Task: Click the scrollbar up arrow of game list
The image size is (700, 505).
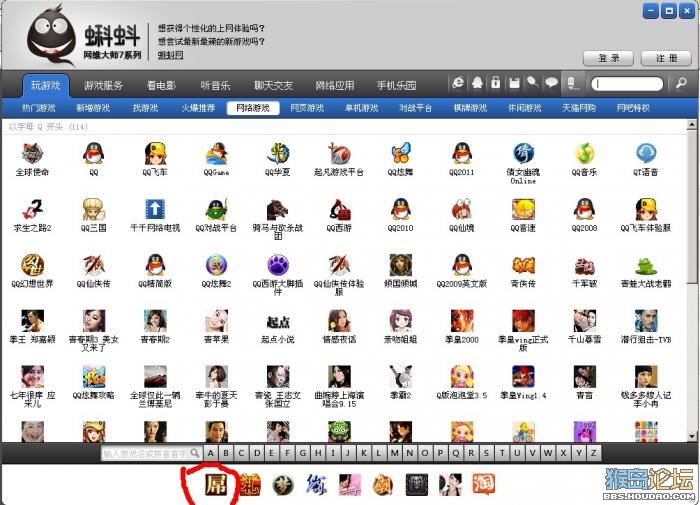Action: pos(692,125)
